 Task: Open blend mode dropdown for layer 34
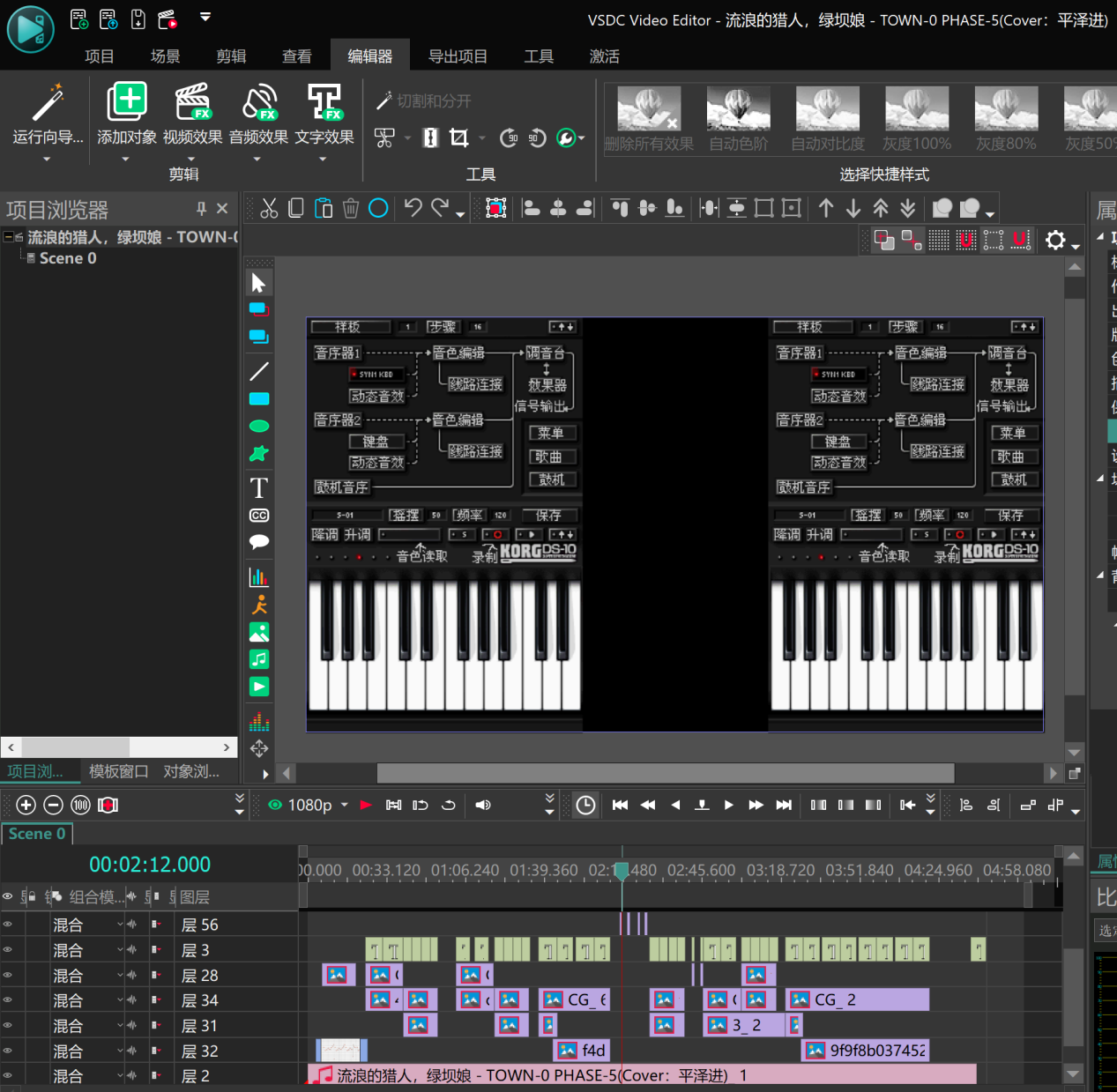[x=120, y=1000]
